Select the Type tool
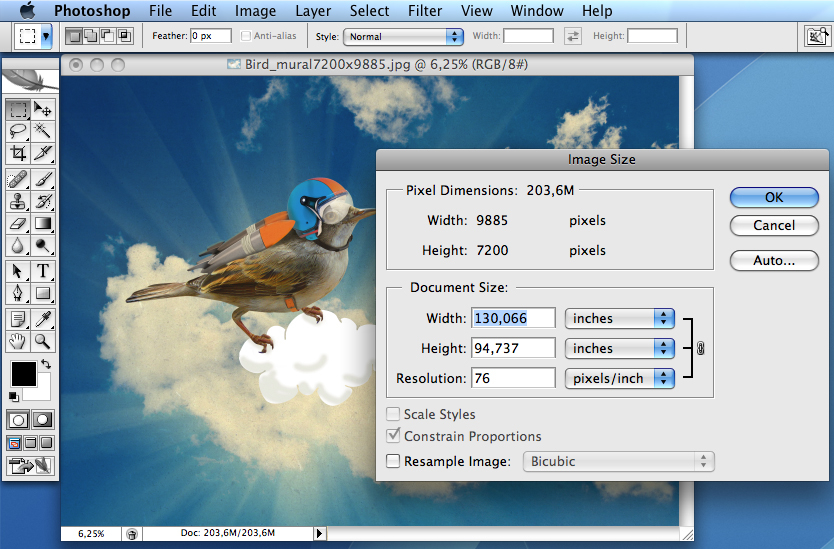 point(44,272)
